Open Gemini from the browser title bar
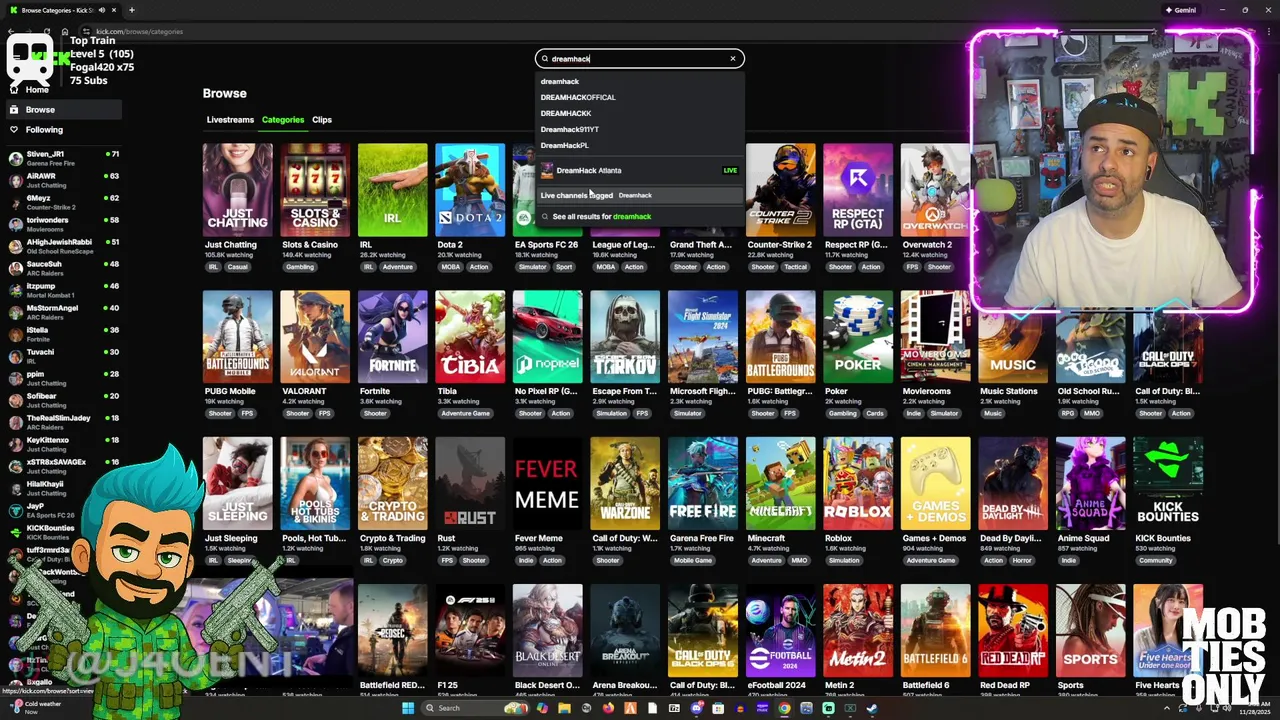Screen dimensions: 1280x720 1180,10
